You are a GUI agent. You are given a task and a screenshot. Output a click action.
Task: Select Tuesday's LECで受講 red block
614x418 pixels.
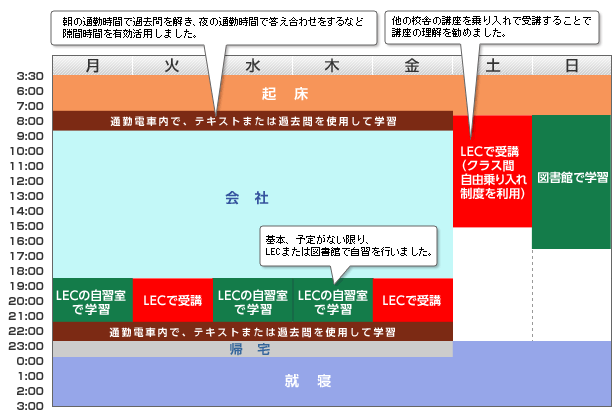click(x=173, y=300)
